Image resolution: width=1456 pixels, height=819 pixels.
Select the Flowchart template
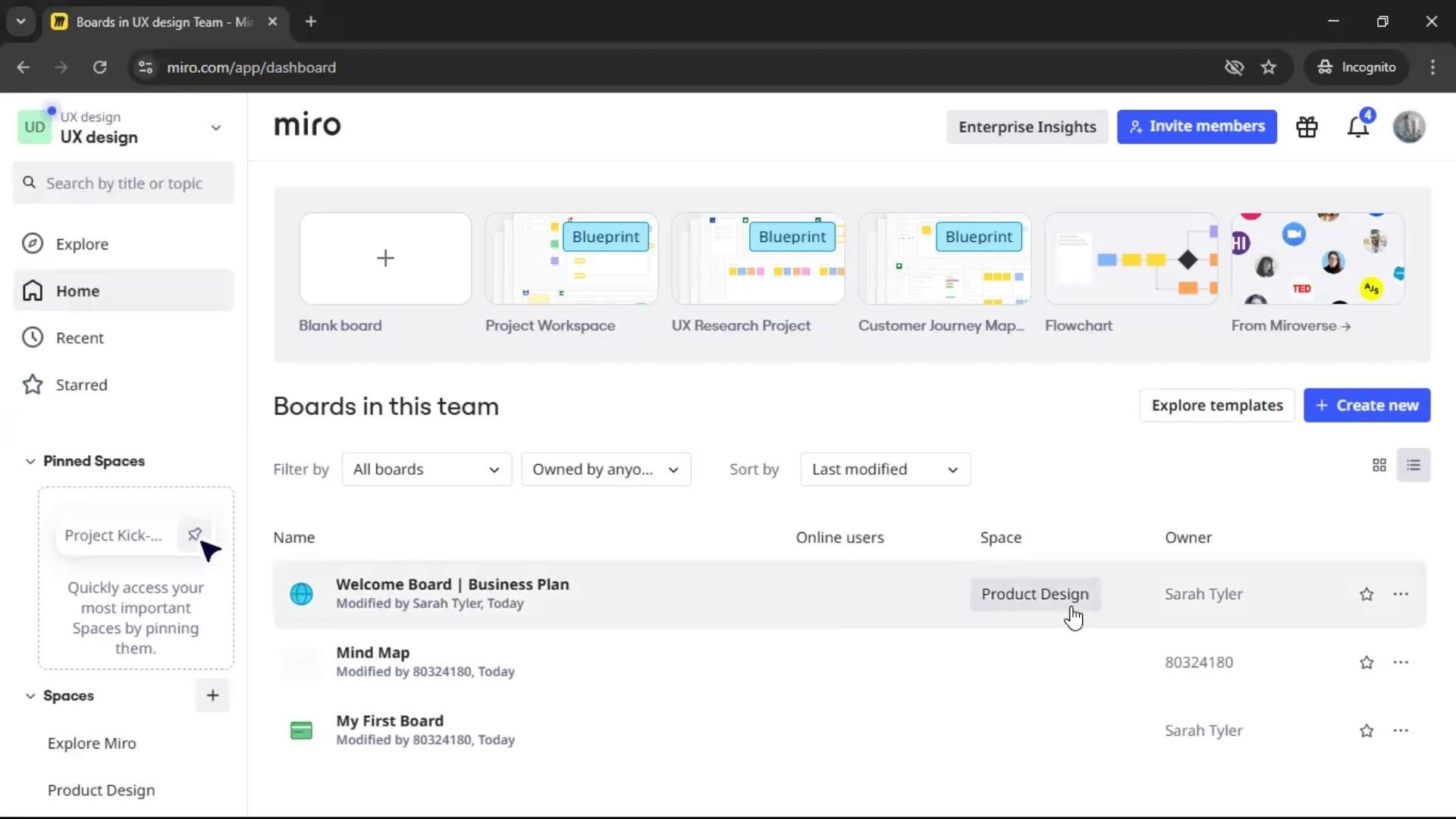coord(1131,259)
